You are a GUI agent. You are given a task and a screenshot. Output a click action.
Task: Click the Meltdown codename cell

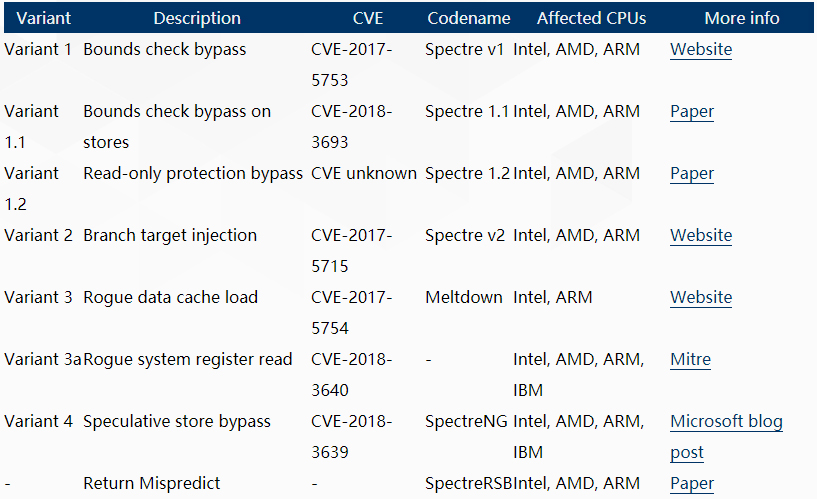pos(464,297)
